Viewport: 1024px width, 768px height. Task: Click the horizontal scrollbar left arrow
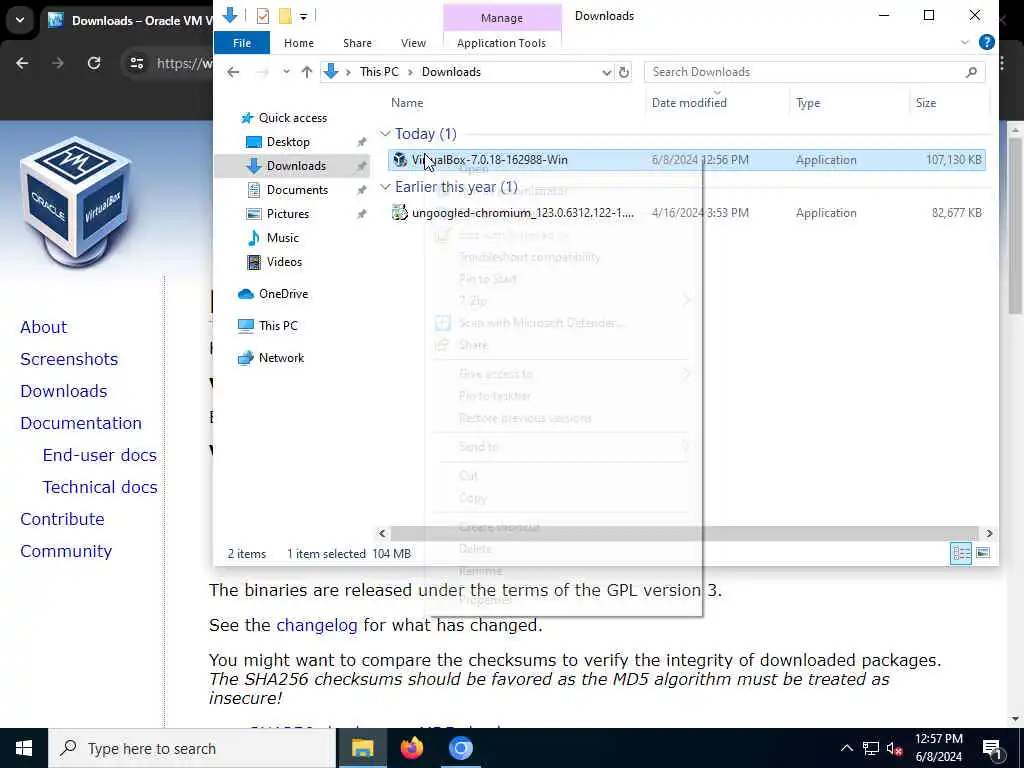[x=382, y=534]
